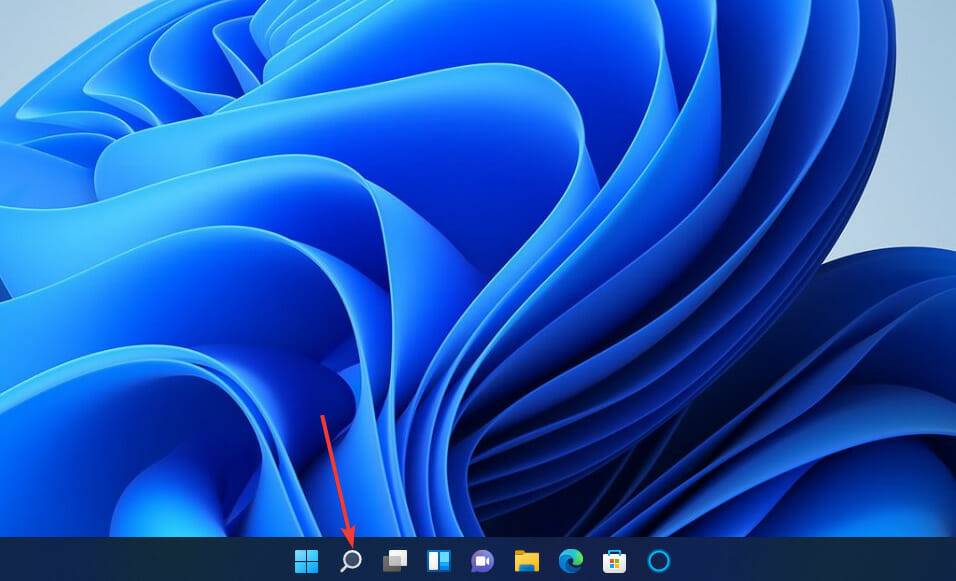Click the Edge blue swirl icon
Viewport: 956px width, 581px height.
click(571, 560)
